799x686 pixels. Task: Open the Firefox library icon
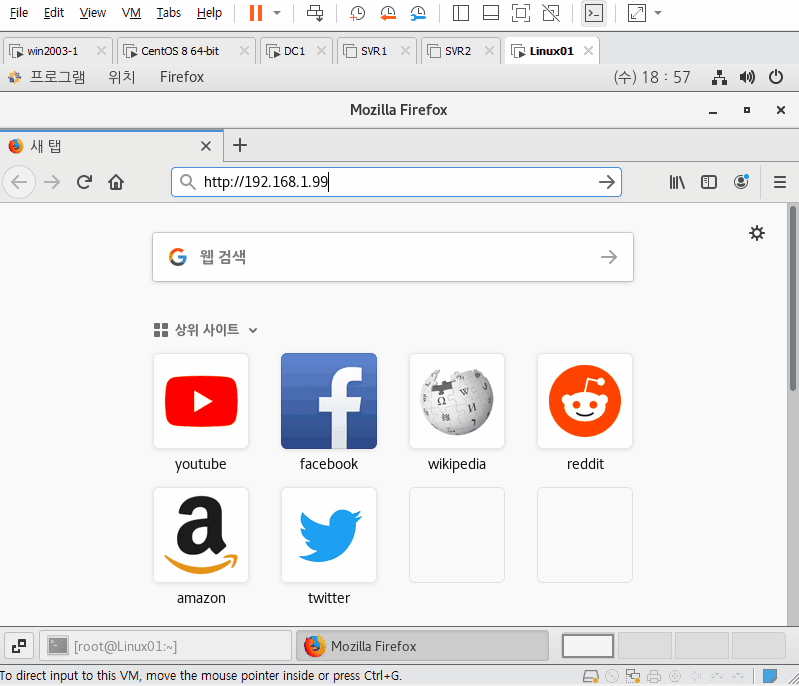pos(677,182)
